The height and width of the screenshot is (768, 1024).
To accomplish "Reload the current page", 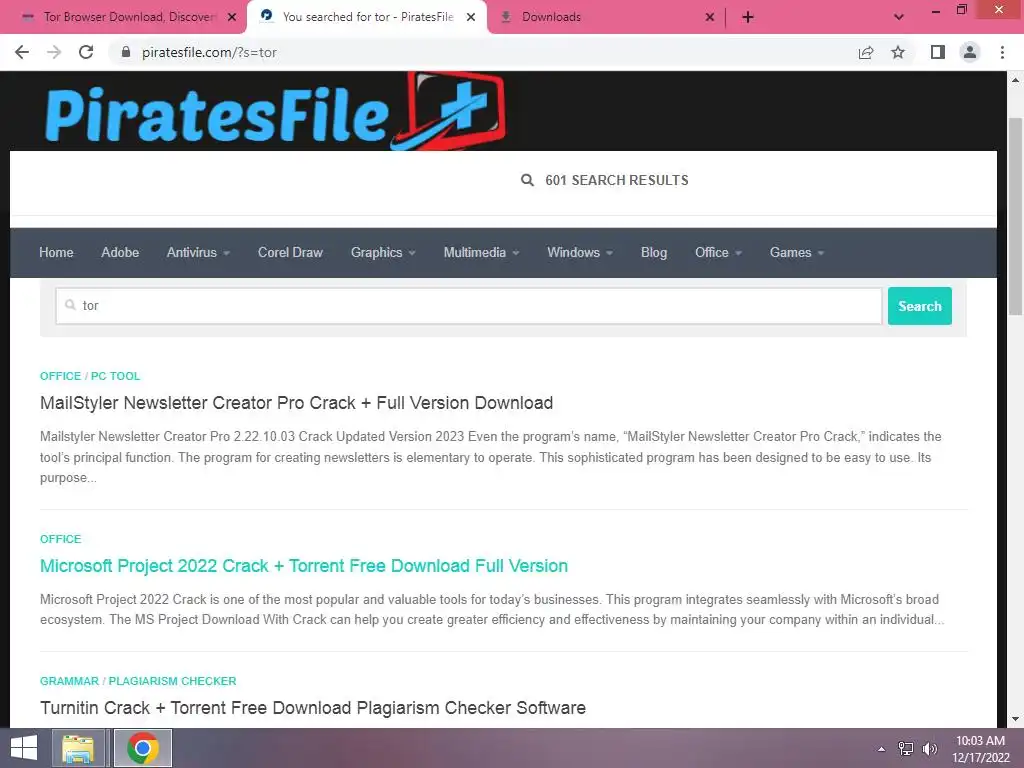I will coord(86,52).
